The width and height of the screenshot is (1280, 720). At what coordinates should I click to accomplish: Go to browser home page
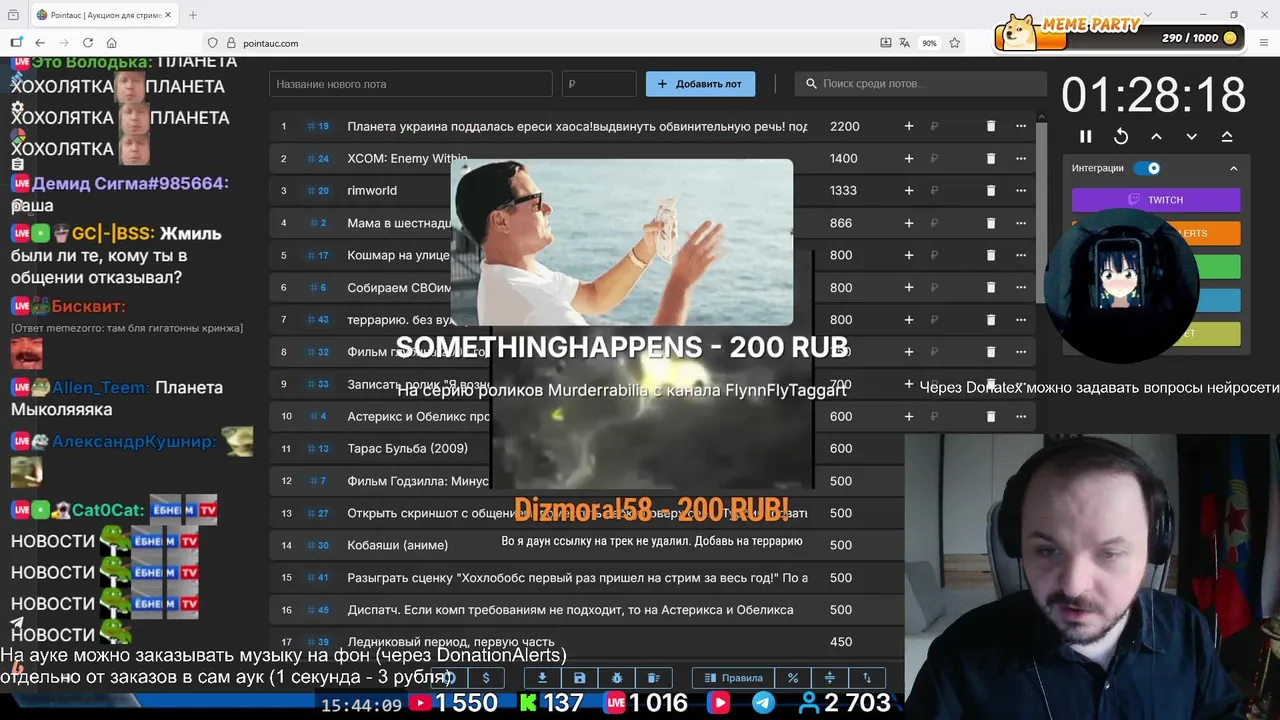tap(112, 43)
